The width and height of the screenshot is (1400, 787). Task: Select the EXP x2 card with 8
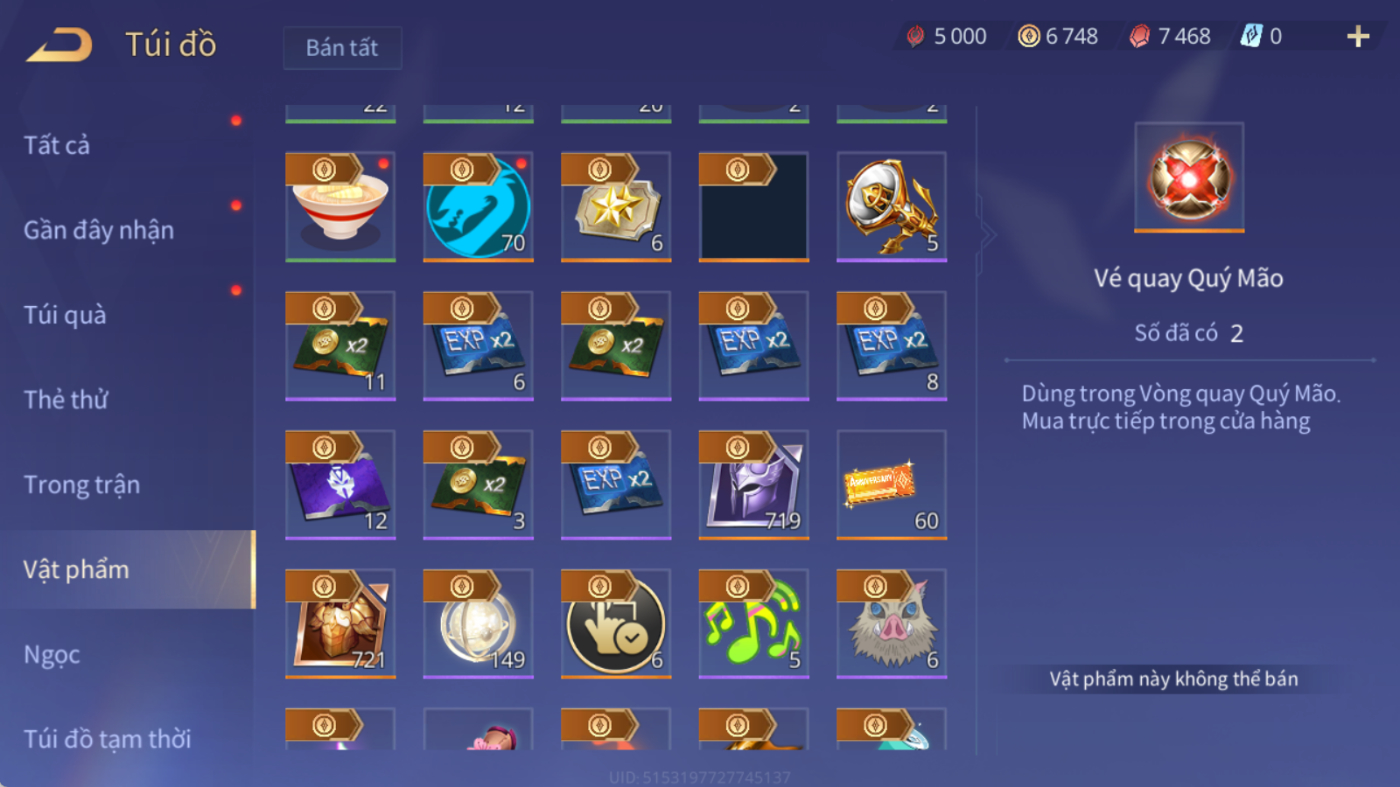892,346
